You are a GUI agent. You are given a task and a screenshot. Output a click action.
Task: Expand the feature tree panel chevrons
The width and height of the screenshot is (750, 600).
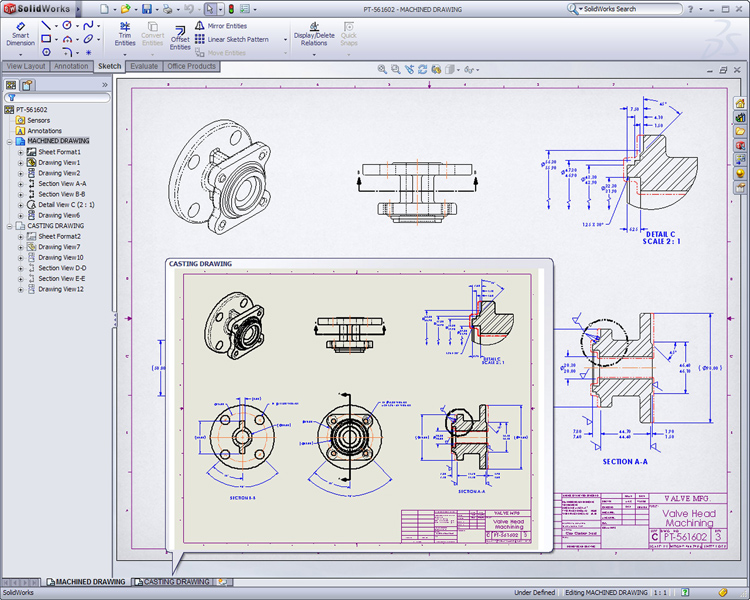click(x=105, y=85)
